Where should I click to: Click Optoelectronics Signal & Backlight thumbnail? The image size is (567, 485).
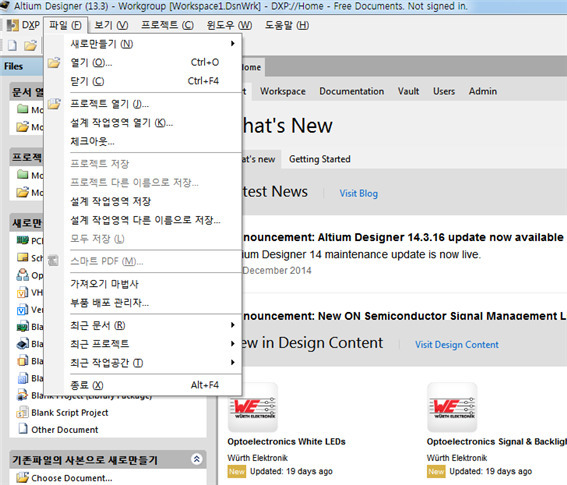[x=452, y=407]
